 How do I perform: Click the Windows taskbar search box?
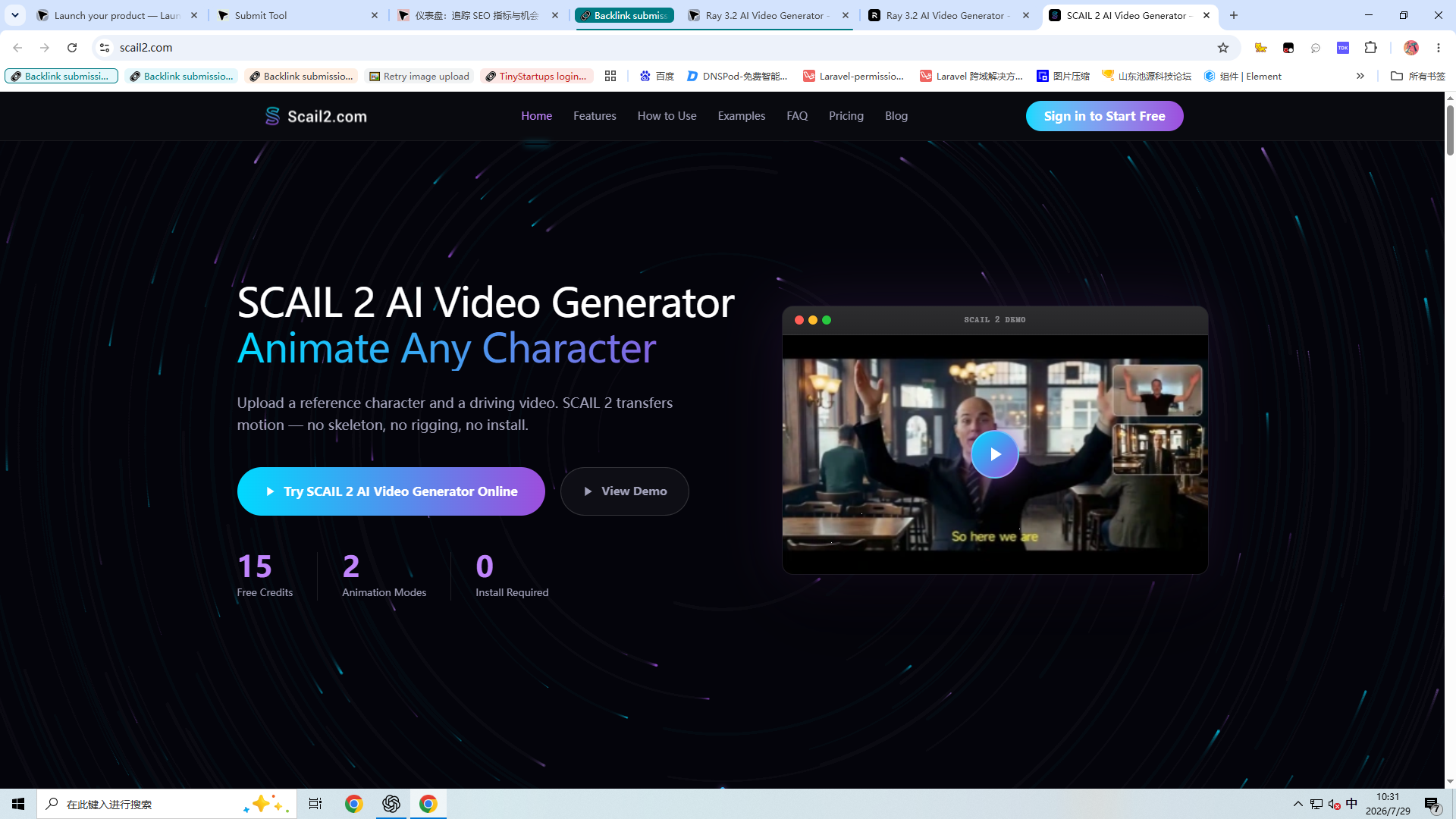tap(165, 804)
